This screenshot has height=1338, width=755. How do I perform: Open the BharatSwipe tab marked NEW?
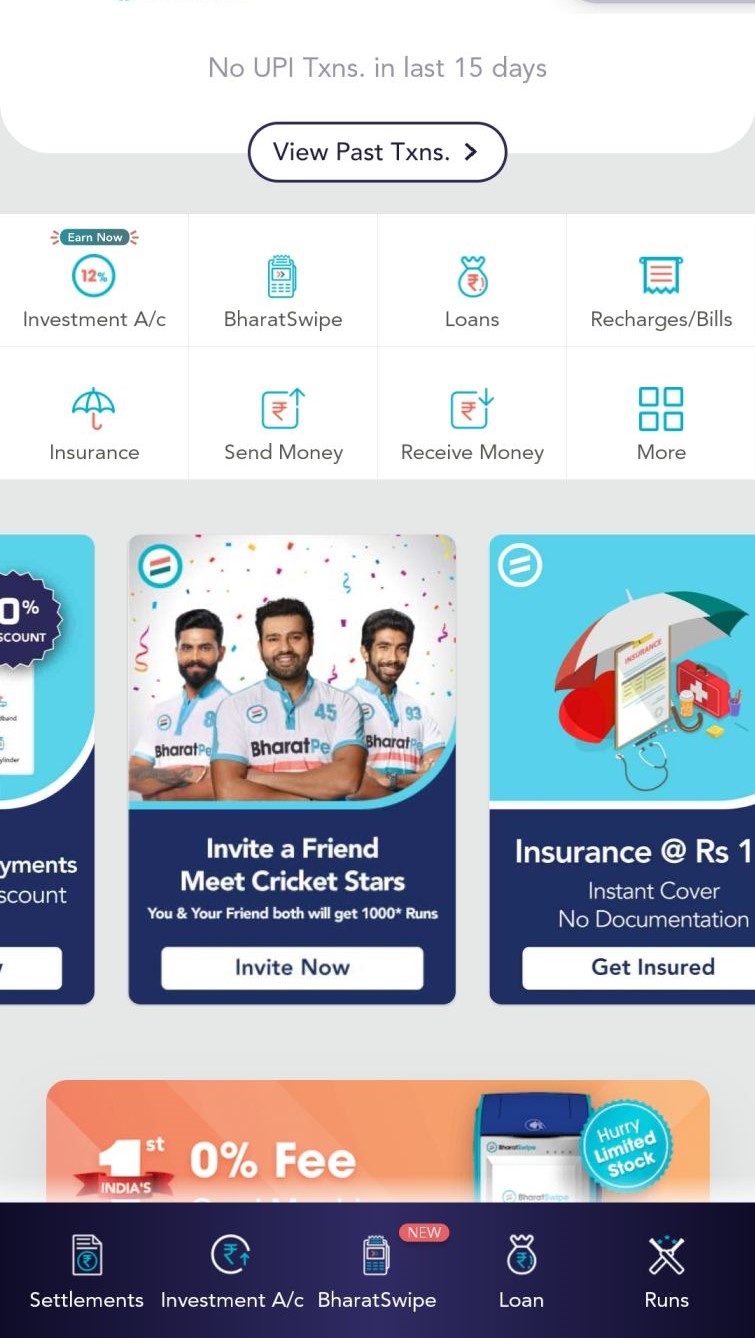(x=377, y=1271)
